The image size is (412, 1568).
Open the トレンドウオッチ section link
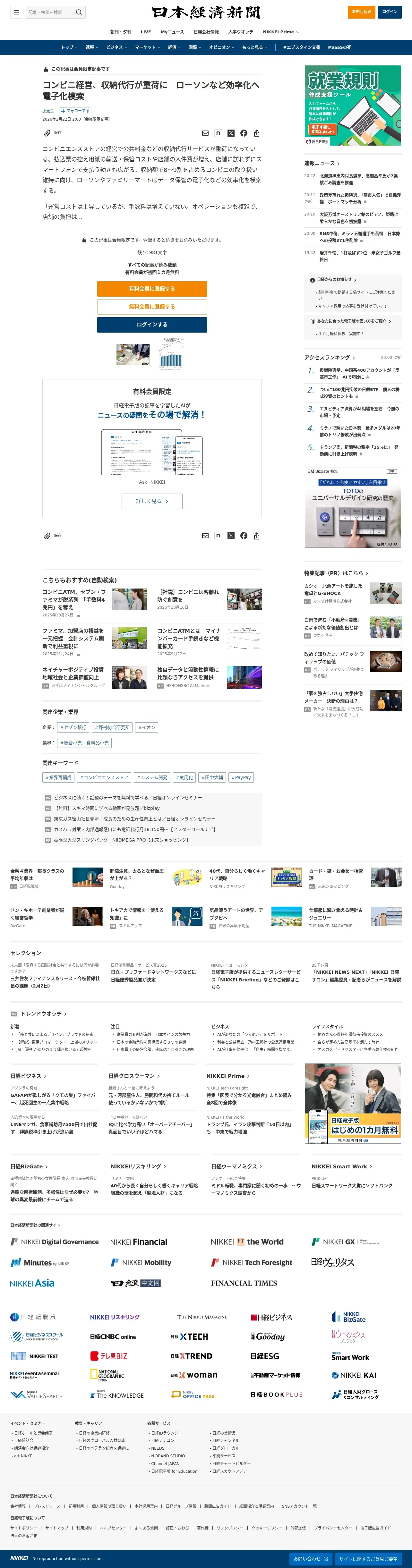point(44,1013)
